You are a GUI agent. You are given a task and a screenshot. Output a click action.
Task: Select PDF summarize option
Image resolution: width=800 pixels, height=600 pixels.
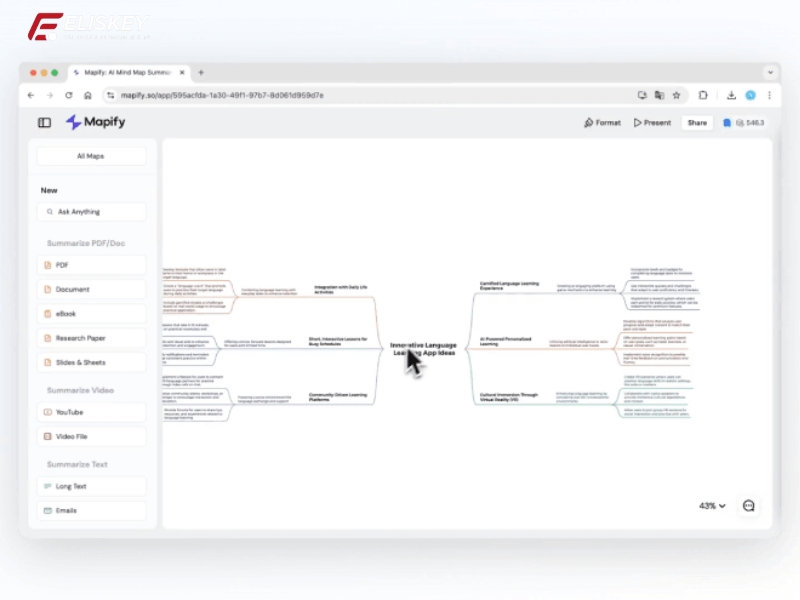[91, 265]
